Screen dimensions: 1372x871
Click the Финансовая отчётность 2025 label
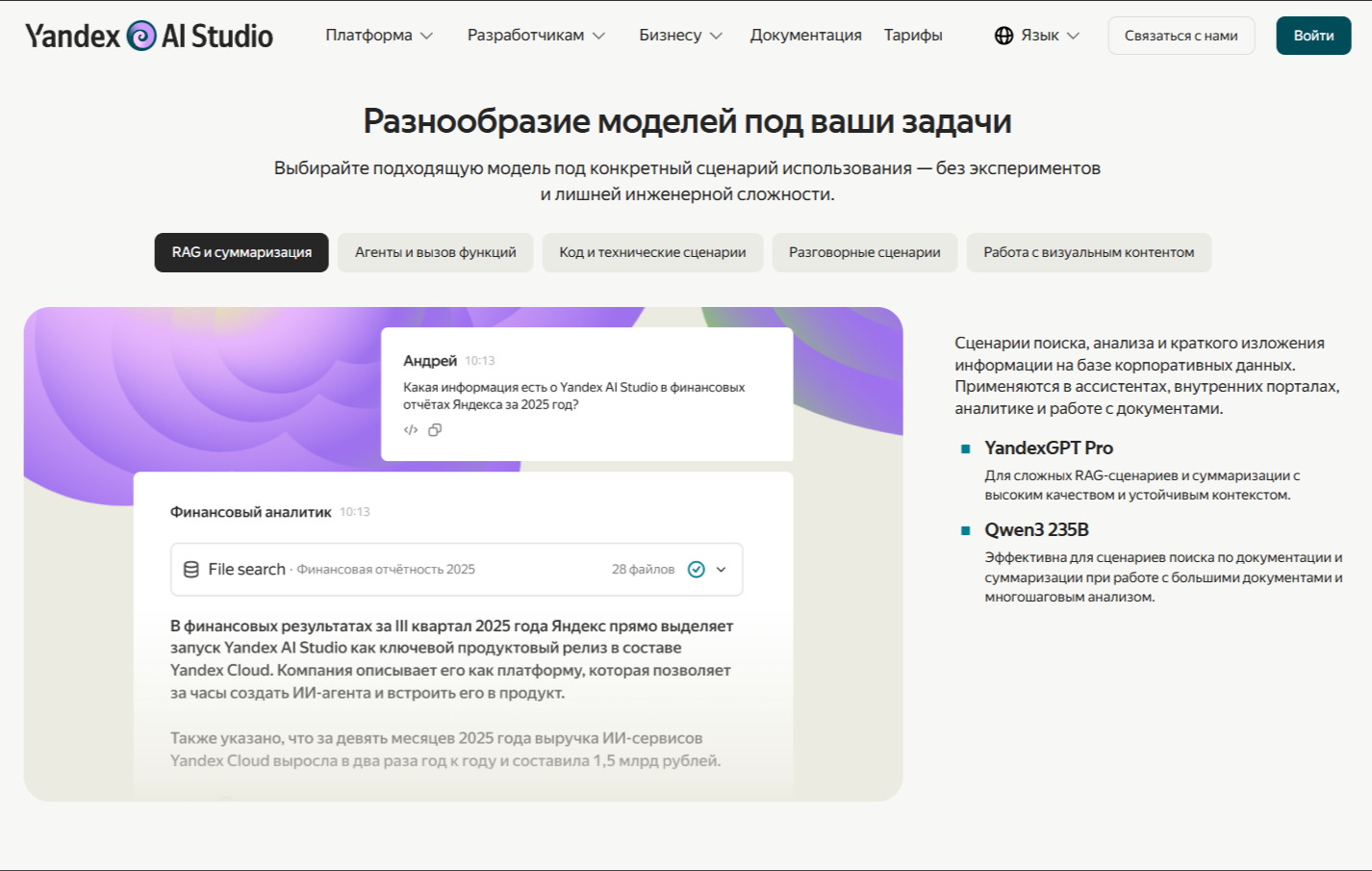coord(386,570)
